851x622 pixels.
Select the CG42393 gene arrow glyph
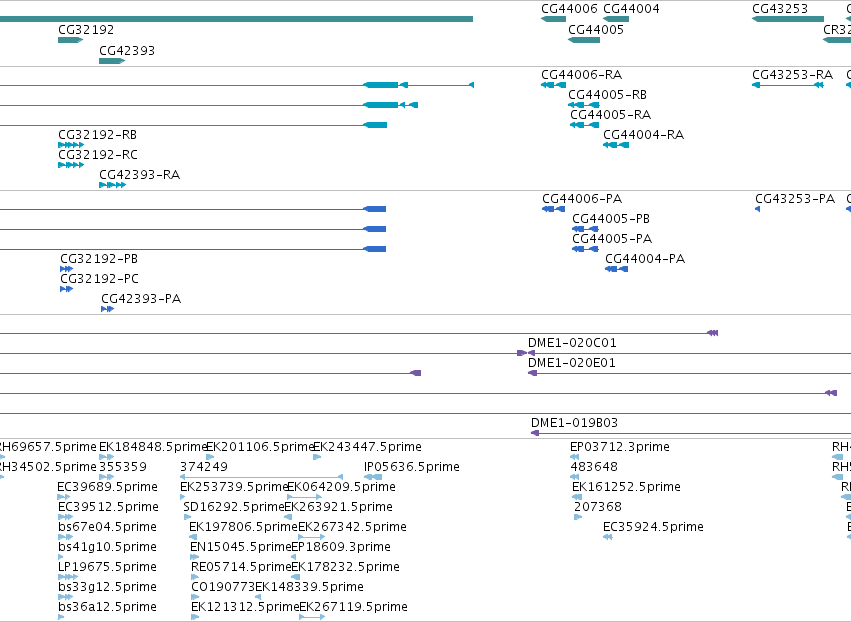112,61
